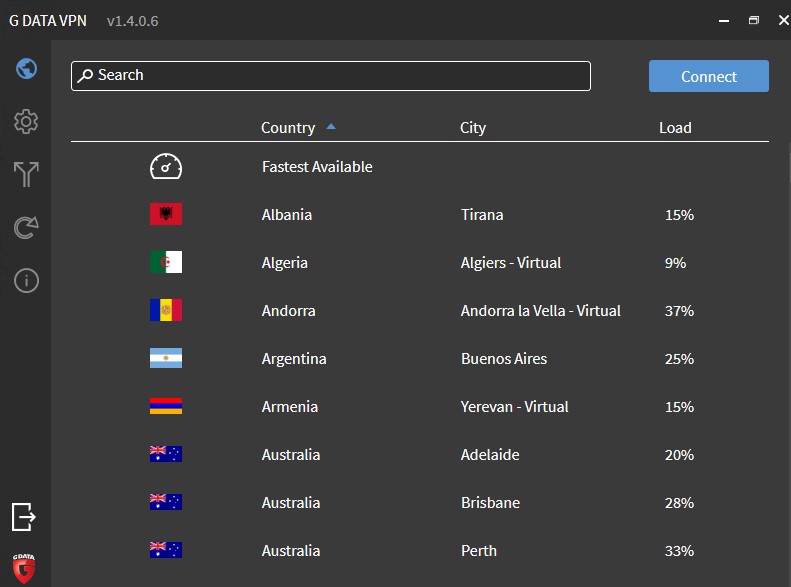Click the 20% load value
791x587 pixels.
pyautogui.click(x=679, y=454)
